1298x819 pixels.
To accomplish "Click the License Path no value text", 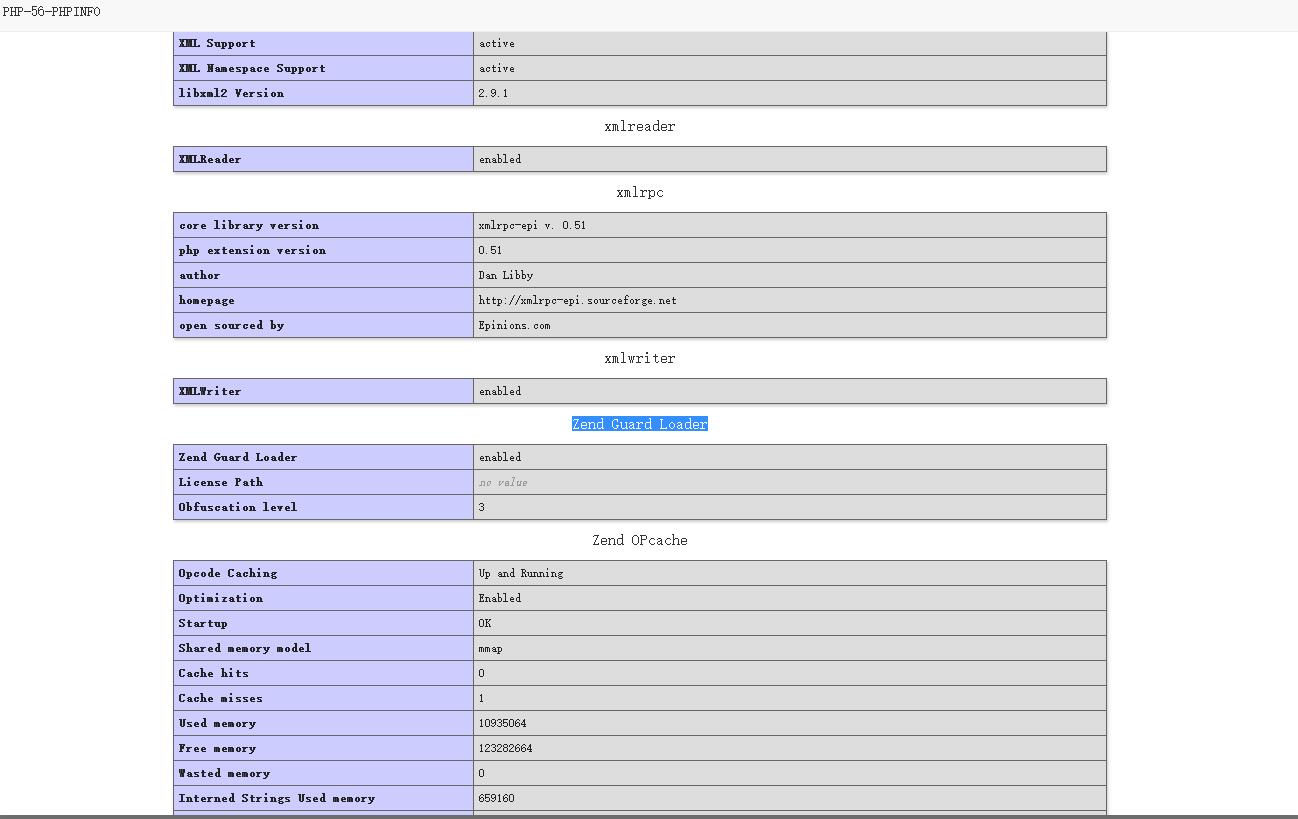I will tap(503, 482).
